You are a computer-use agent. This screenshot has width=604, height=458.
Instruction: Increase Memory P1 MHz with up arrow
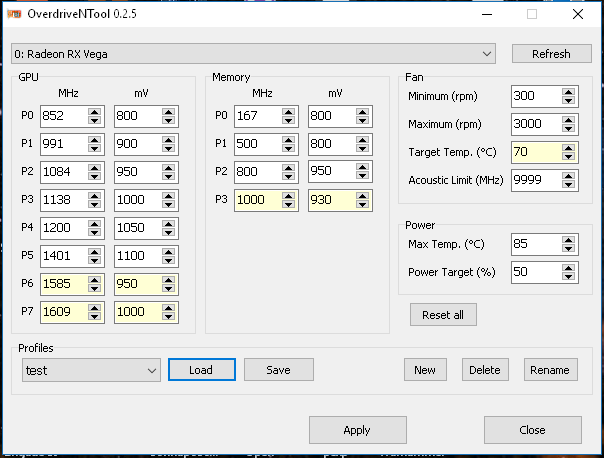(x=288, y=140)
